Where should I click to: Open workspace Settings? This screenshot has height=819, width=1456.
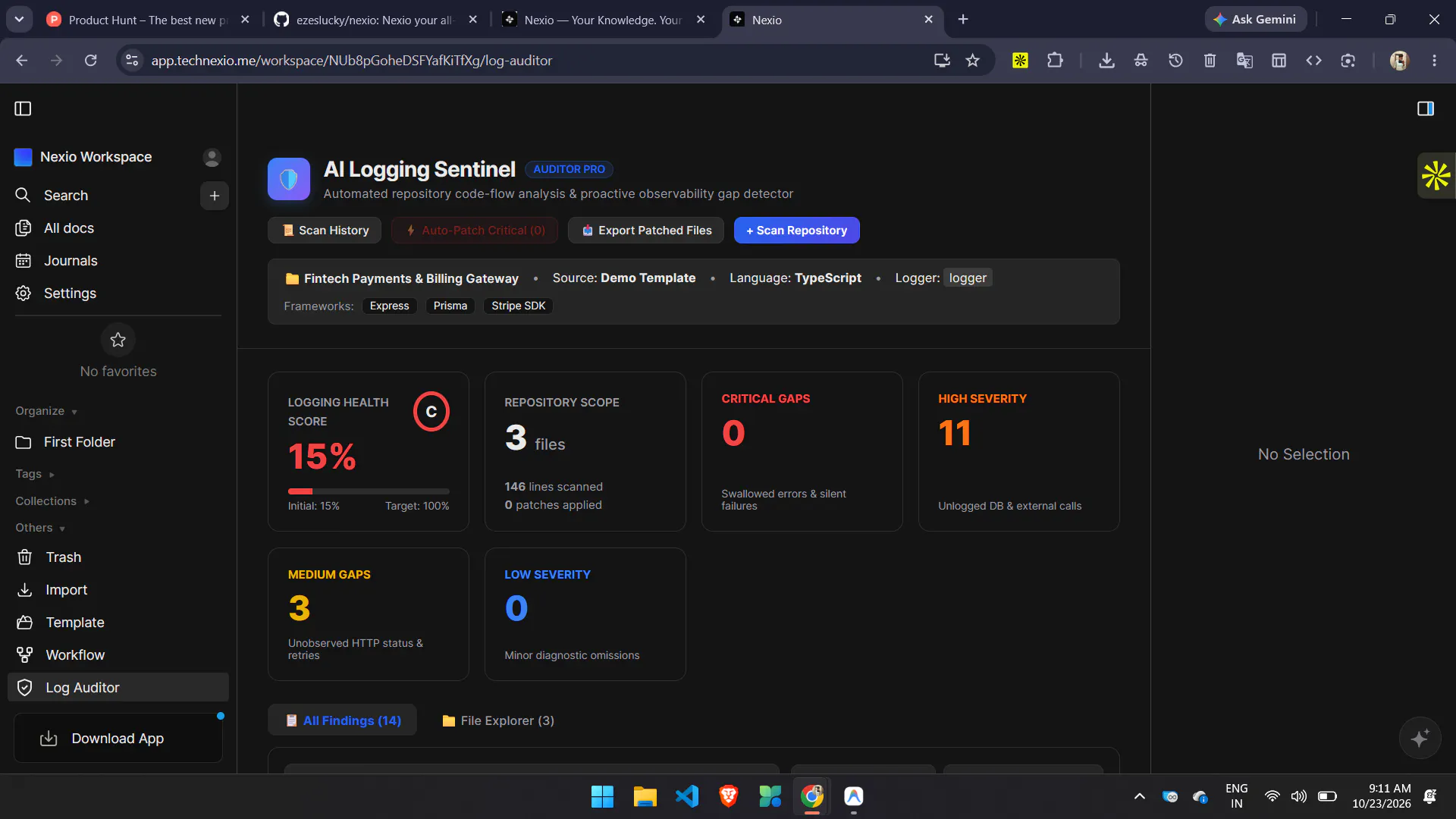point(69,293)
